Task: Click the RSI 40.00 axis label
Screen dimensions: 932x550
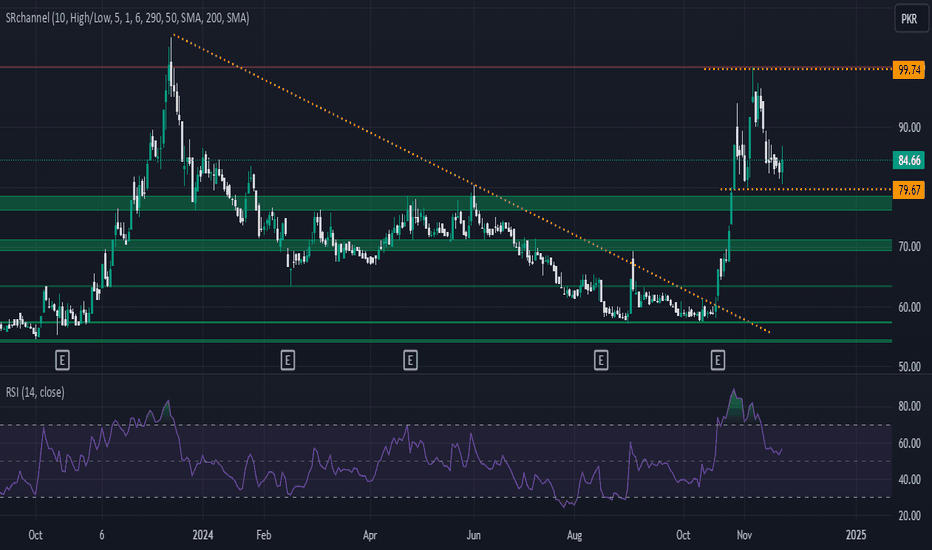Action: point(909,480)
